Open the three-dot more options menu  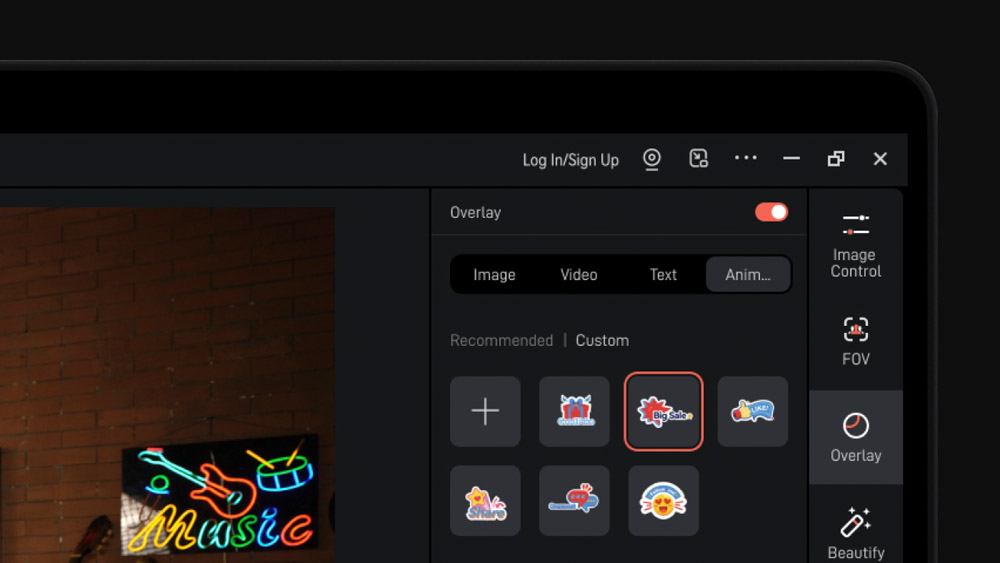pos(746,158)
